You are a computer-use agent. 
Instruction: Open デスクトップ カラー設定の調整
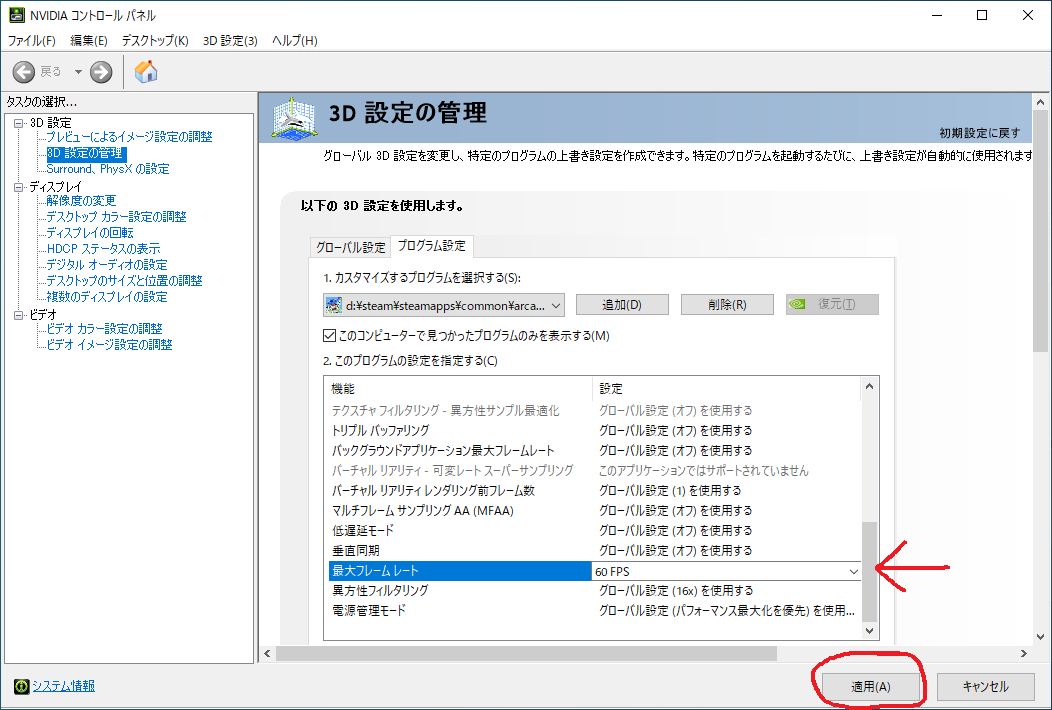(x=116, y=217)
